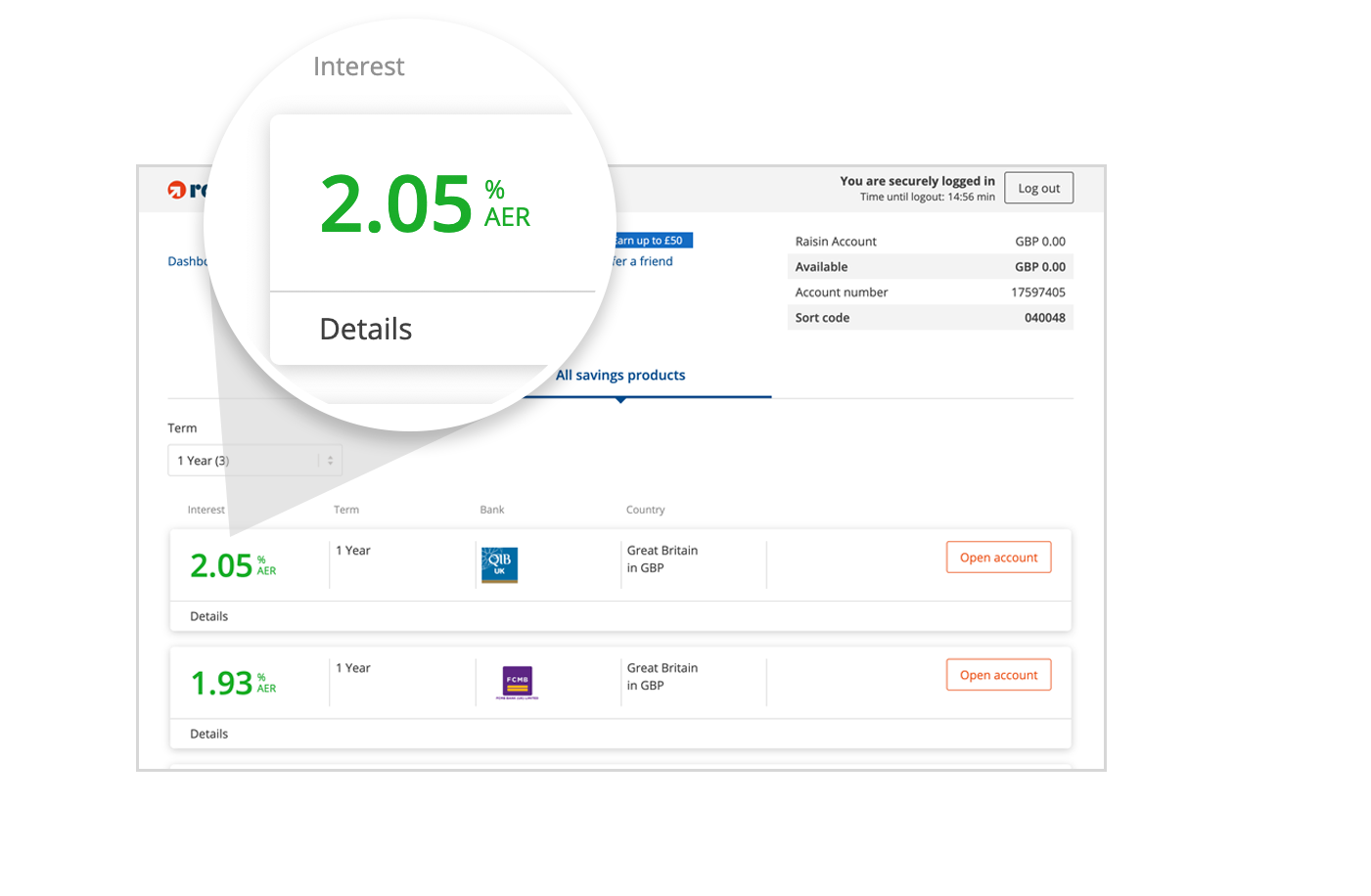Click the sort code 040048
The width and height of the screenshot is (1371, 896).
click(x=1044, y=318)
